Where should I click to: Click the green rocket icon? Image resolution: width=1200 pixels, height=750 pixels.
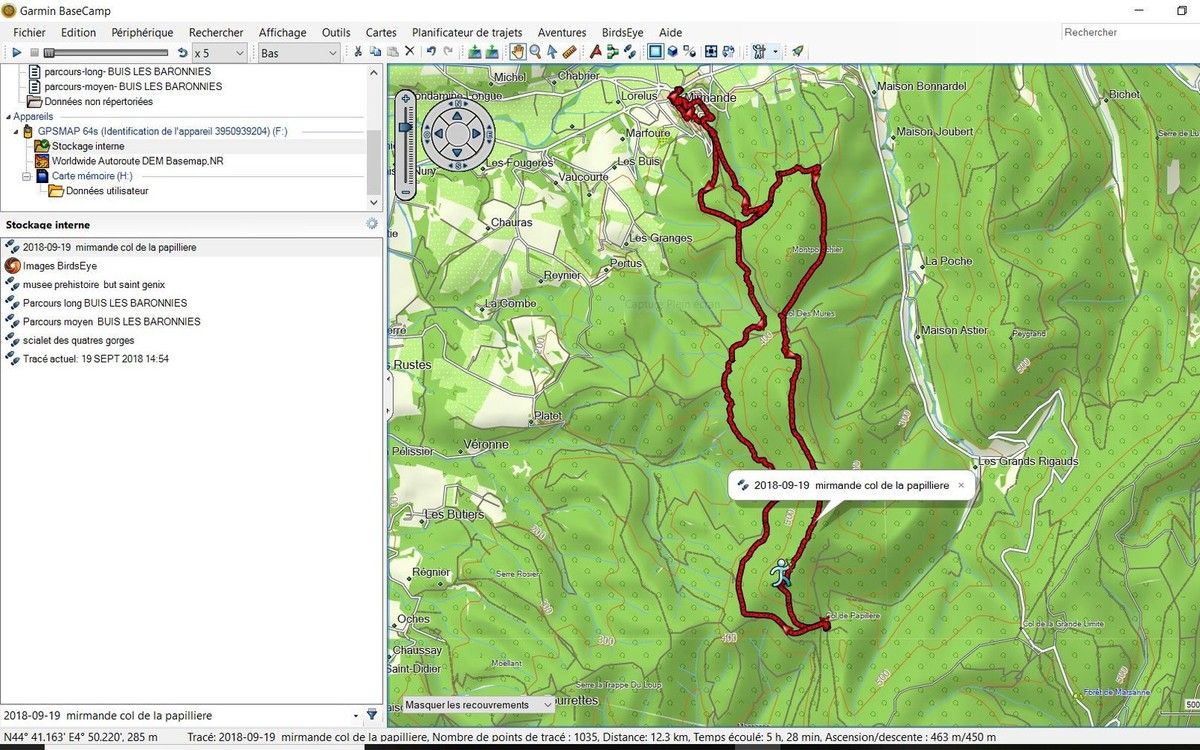pos(798,52)
